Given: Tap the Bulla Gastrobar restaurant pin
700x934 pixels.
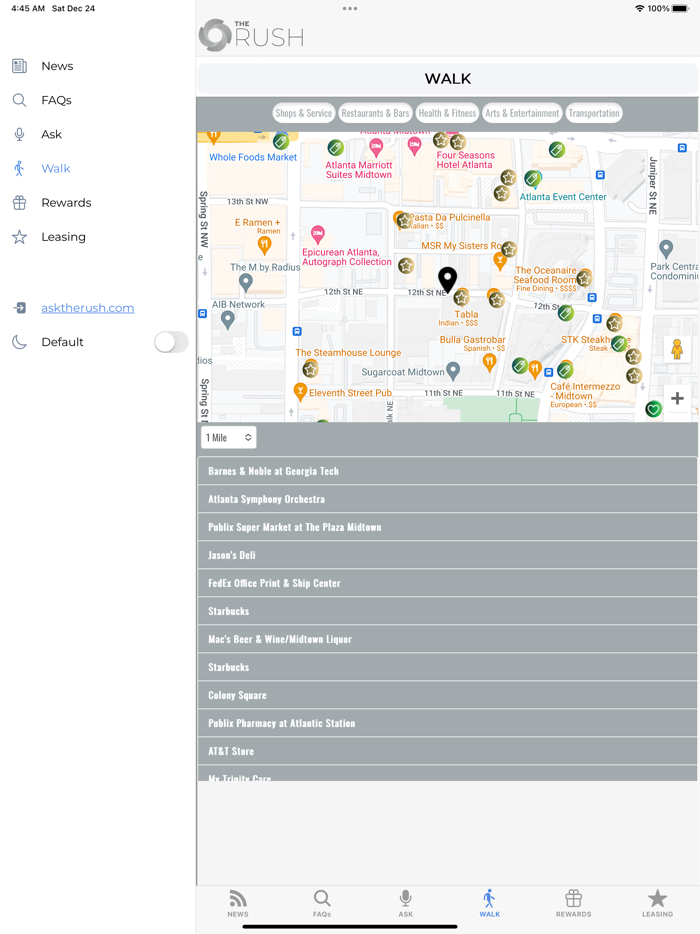Looking at the screenshot, I should pyautogui.click(x=489, y=362).
